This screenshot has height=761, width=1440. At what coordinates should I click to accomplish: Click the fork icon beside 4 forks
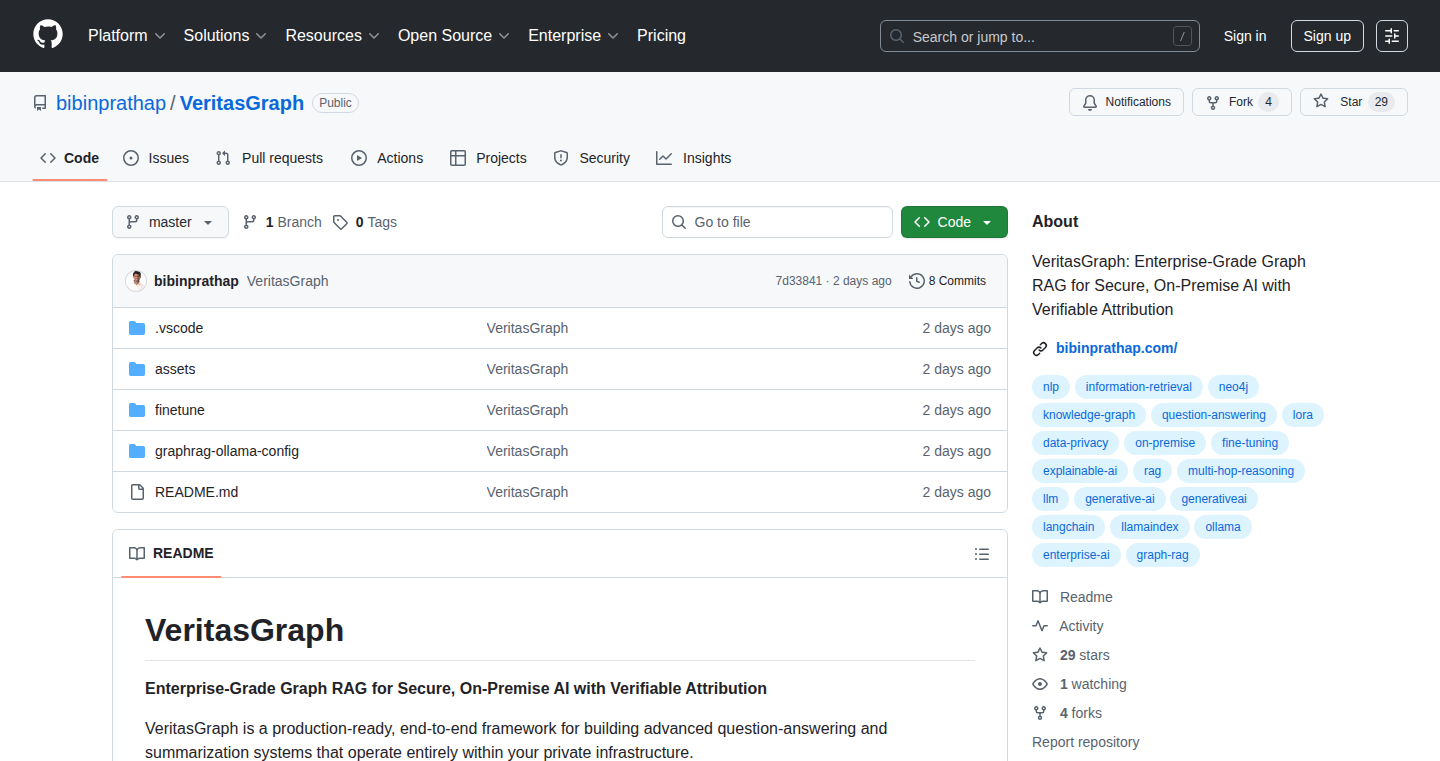(1040, 713)
